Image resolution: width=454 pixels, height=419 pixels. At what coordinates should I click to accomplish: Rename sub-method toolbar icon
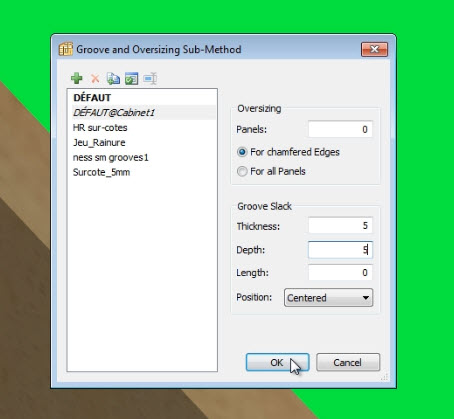pyautogui.click(x=150, y=79)
